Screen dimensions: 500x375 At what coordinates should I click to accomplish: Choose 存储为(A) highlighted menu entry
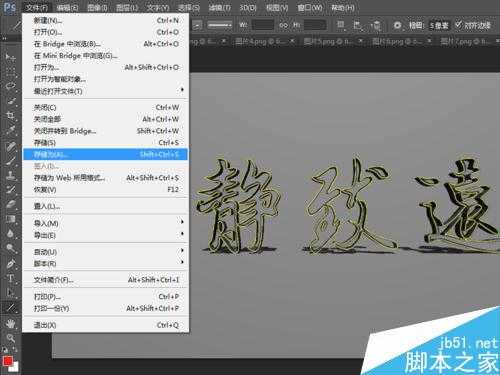[105, 154]
